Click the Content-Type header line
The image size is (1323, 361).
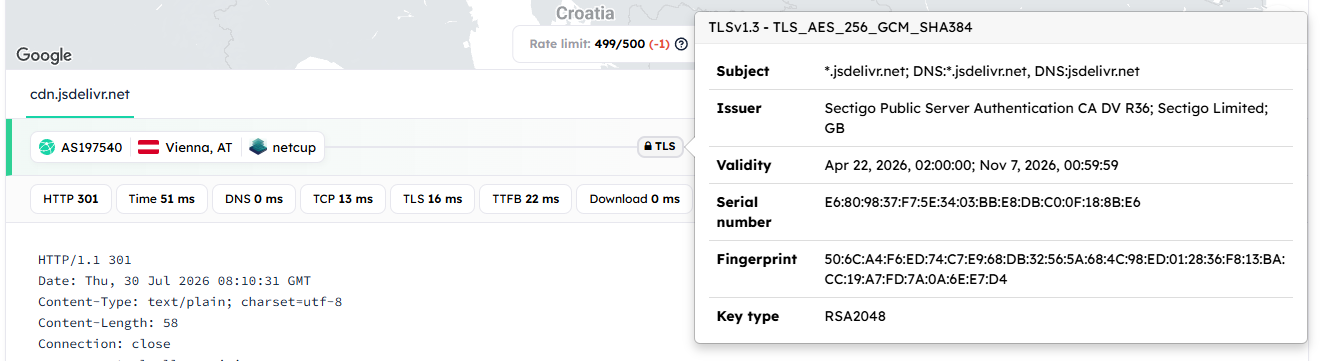point(190,301)
